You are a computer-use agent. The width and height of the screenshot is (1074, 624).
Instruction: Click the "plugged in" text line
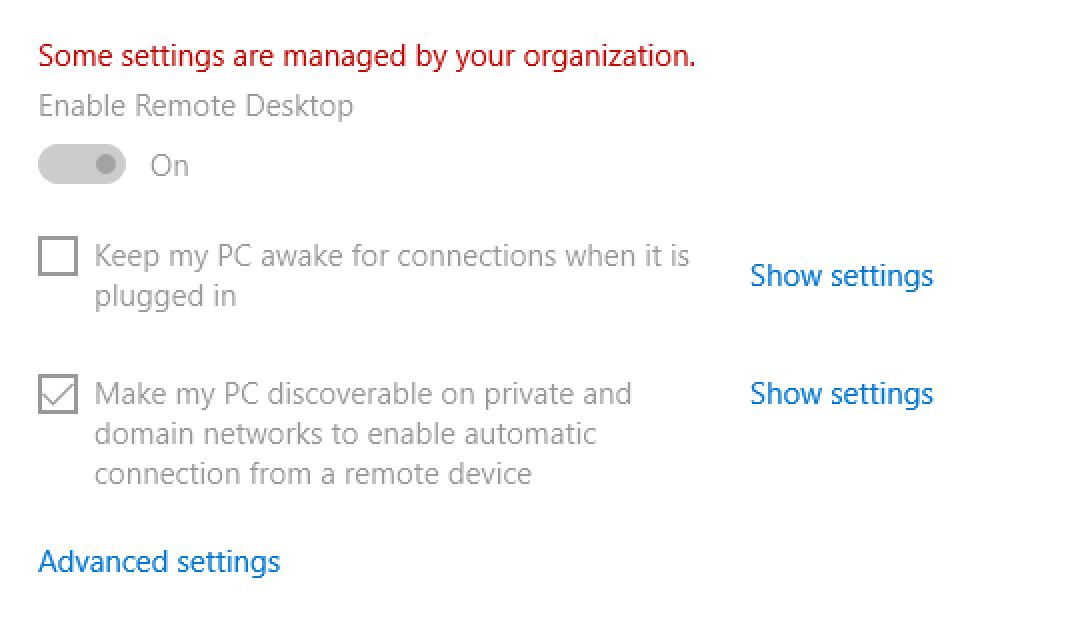165,296
